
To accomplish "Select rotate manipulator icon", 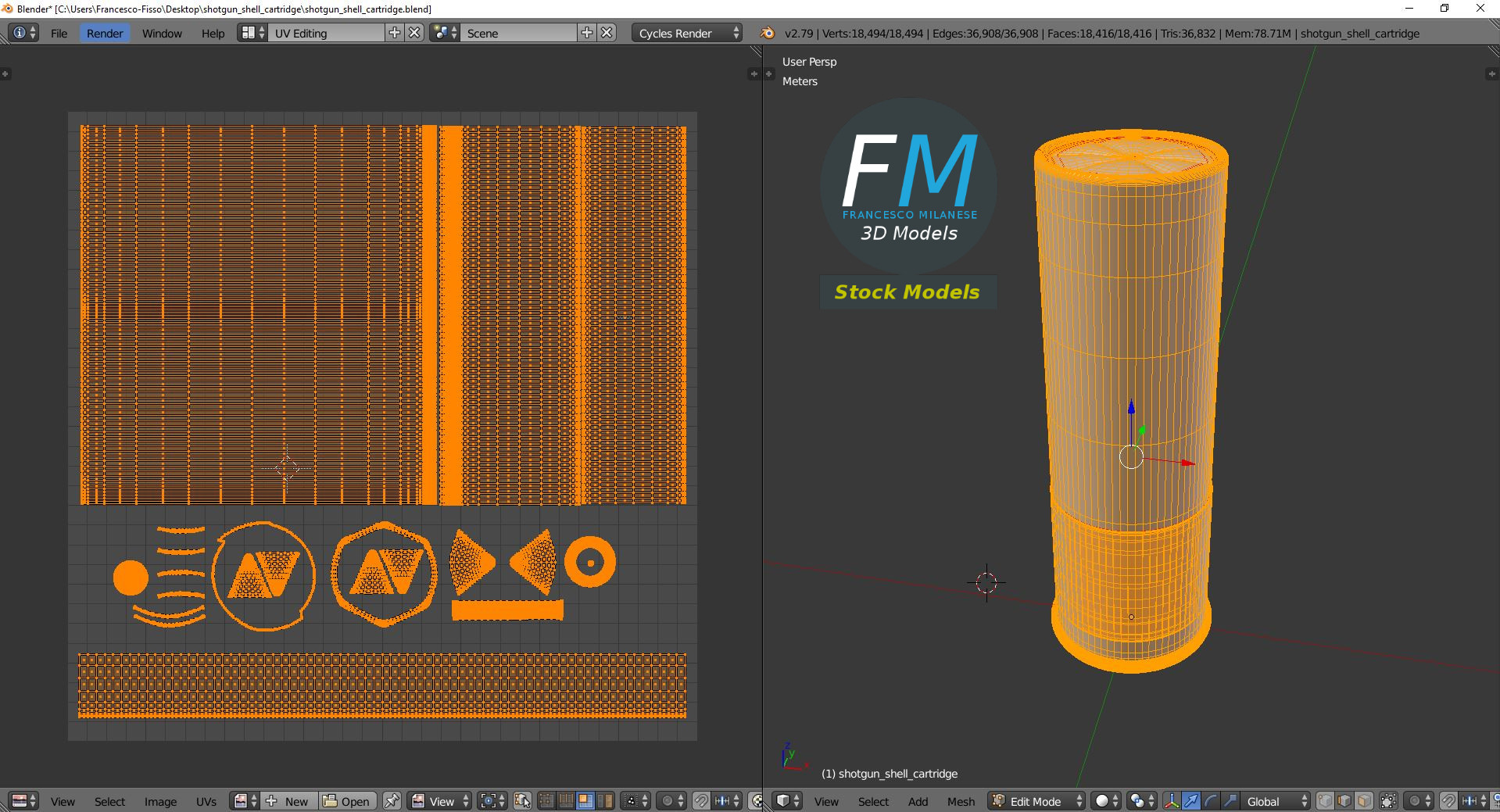I will [1210, 801].
